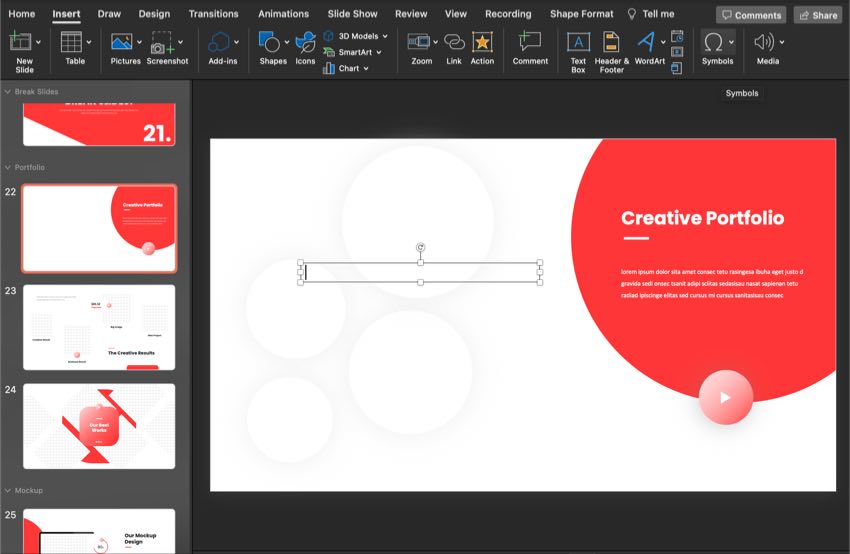
Task: Click the Icons insert button
Action: [x=305, y=42]
